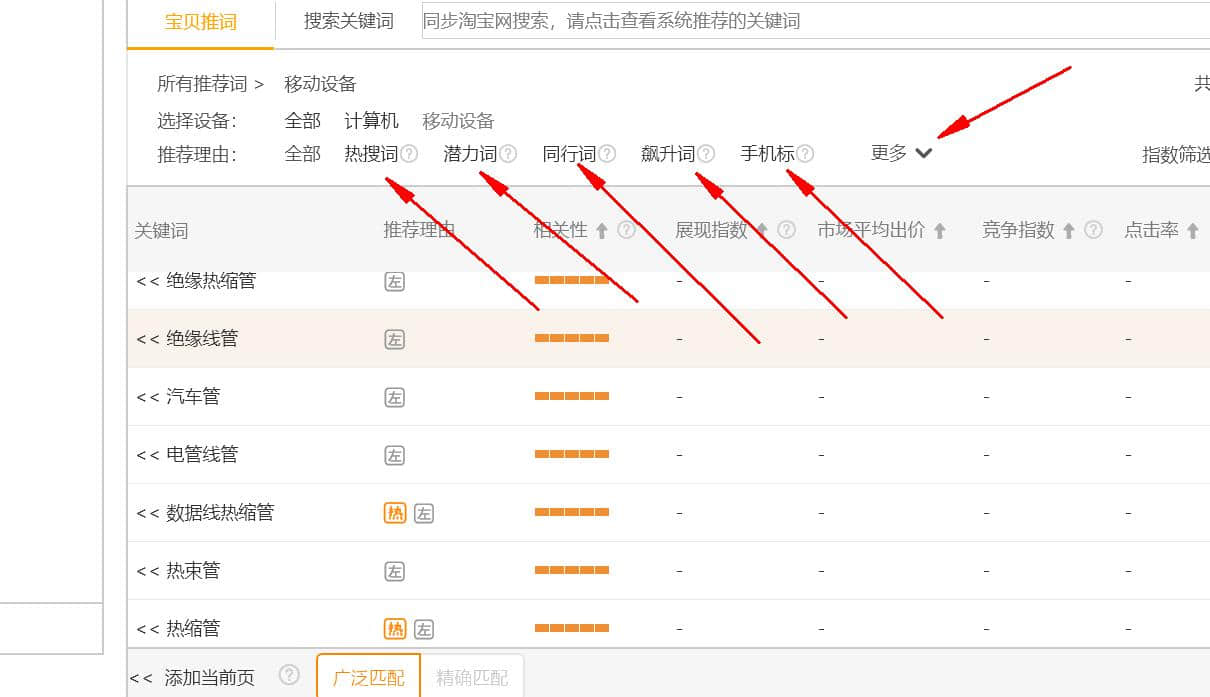Click relevance bar for 热缩管 row
Screen dimensions: 1210x697
coord(572,628)
